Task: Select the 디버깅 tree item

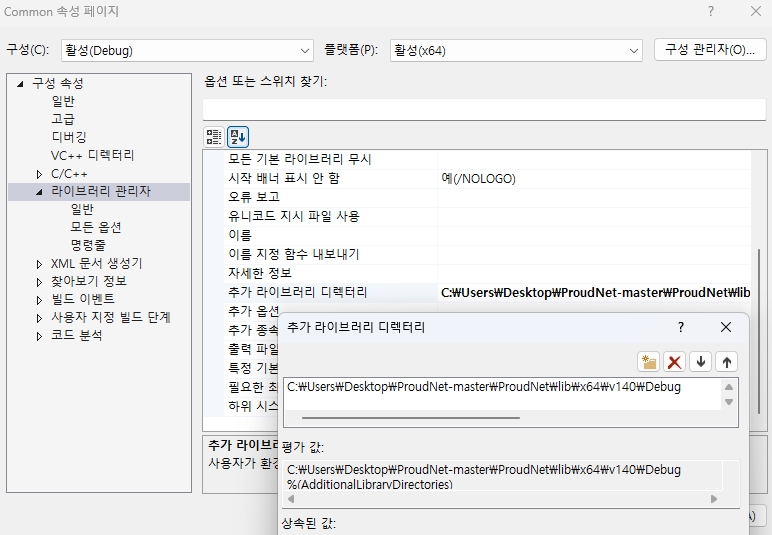Action: pos(69,137)
